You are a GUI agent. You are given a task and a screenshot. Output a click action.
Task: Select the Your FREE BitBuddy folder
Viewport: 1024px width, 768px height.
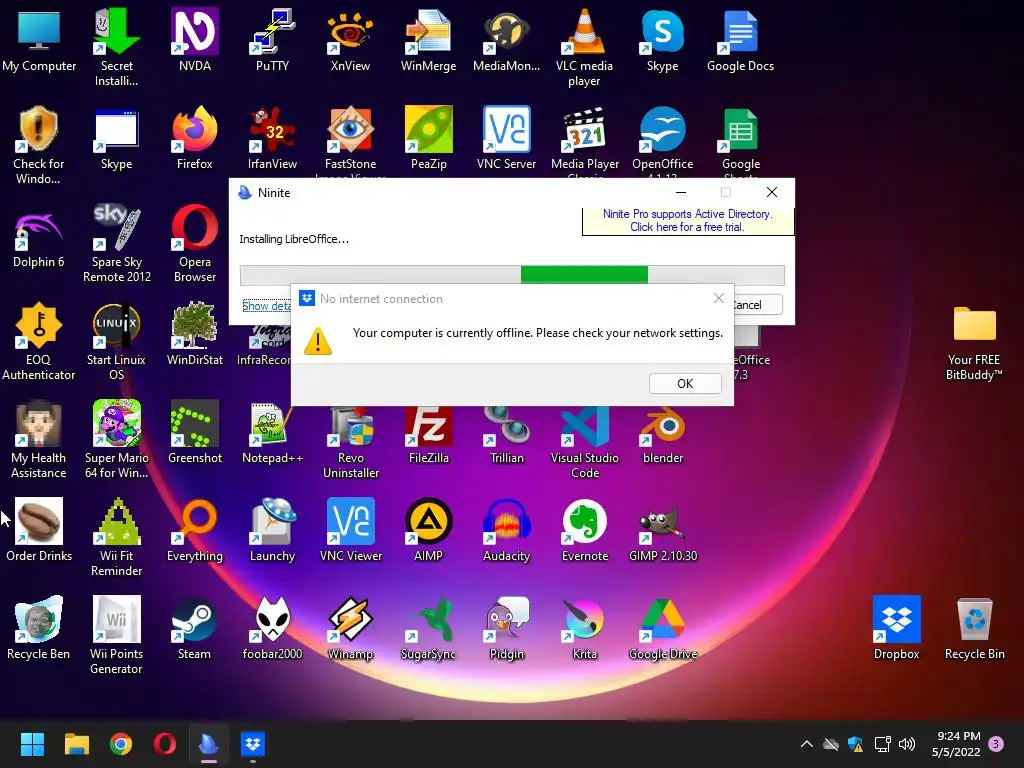pos(974,342)
